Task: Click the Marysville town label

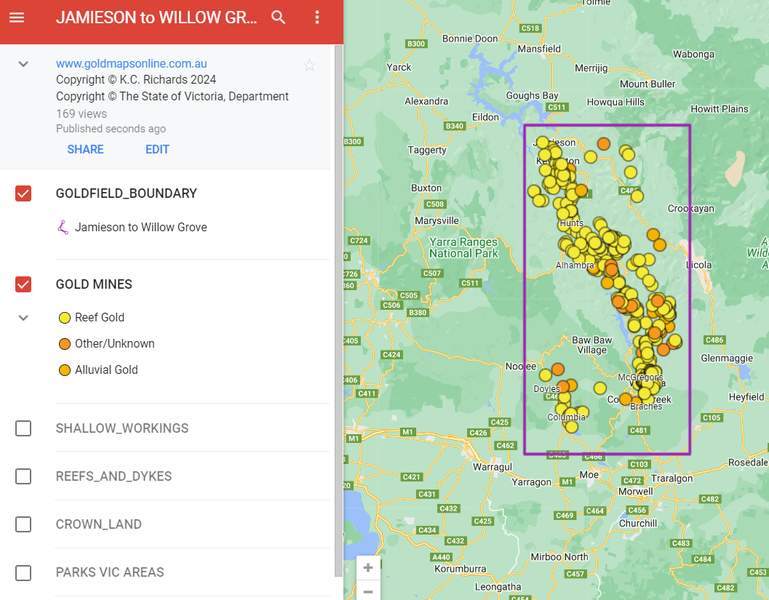Action: (x=436, y=221)
